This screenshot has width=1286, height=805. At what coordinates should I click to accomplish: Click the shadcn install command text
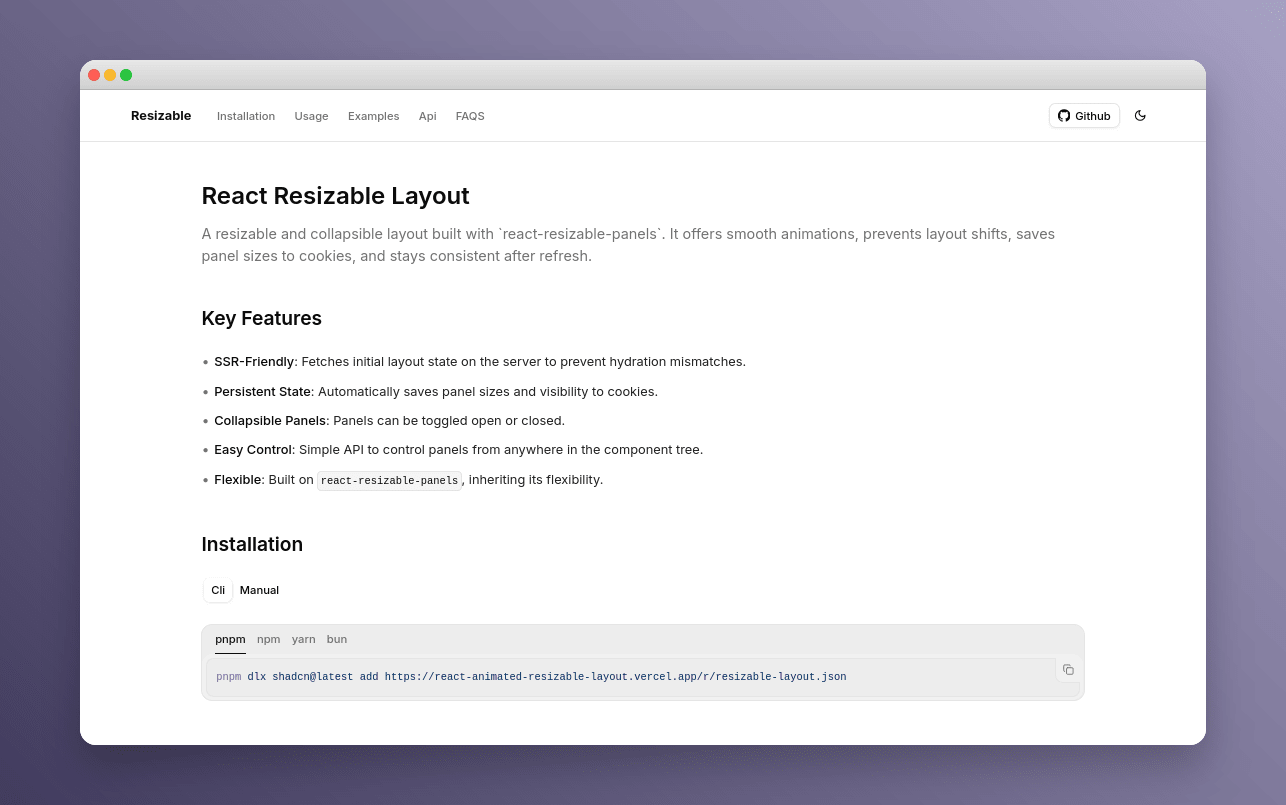[x=530, y=677]
